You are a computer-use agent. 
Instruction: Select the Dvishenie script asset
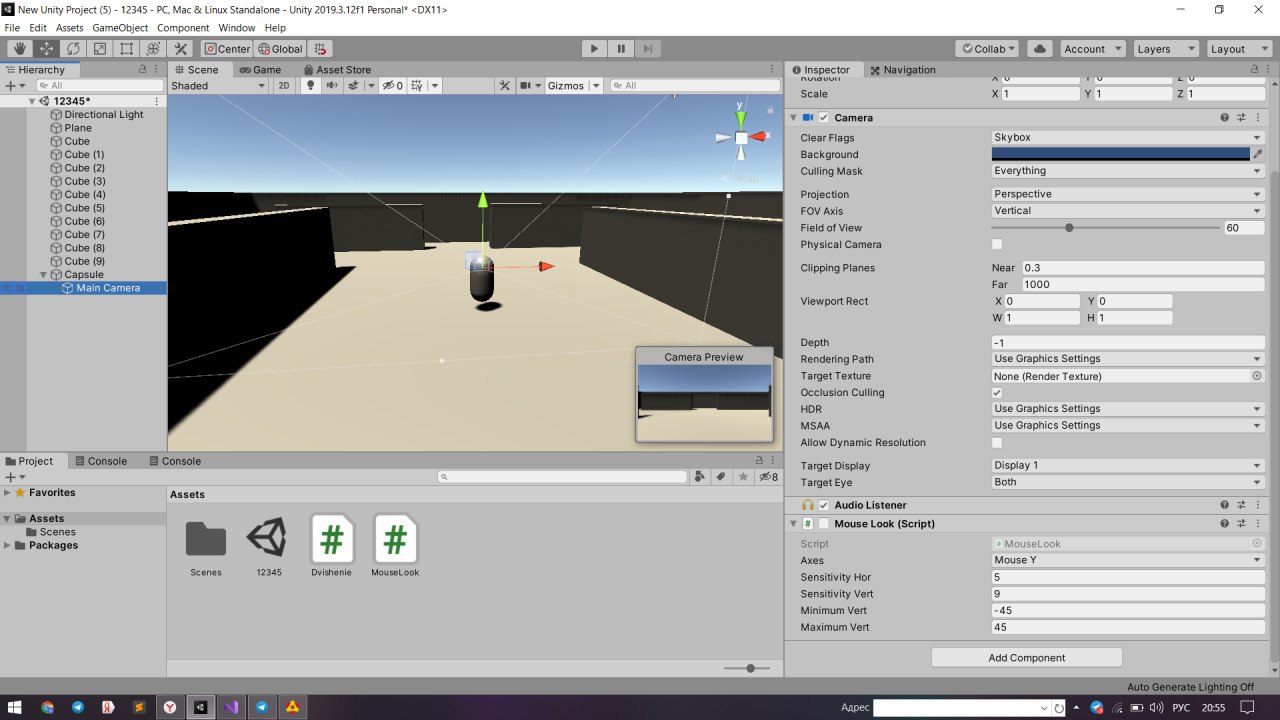331,546
